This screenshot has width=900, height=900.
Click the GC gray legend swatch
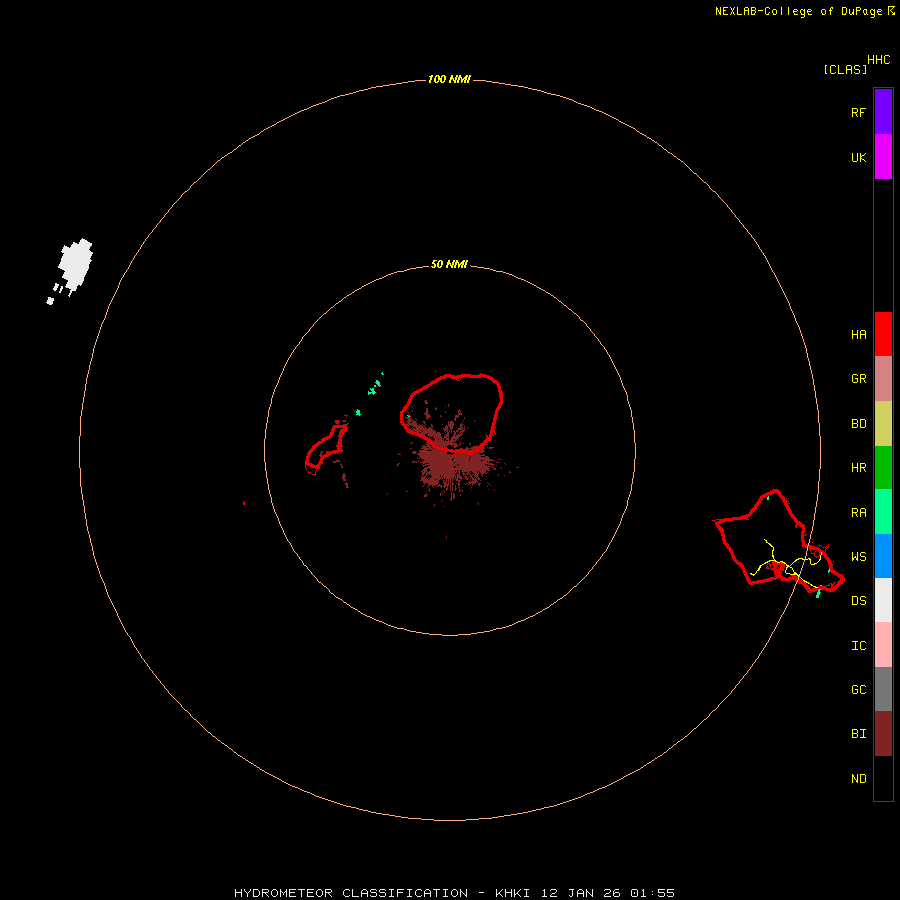[883, 689]
